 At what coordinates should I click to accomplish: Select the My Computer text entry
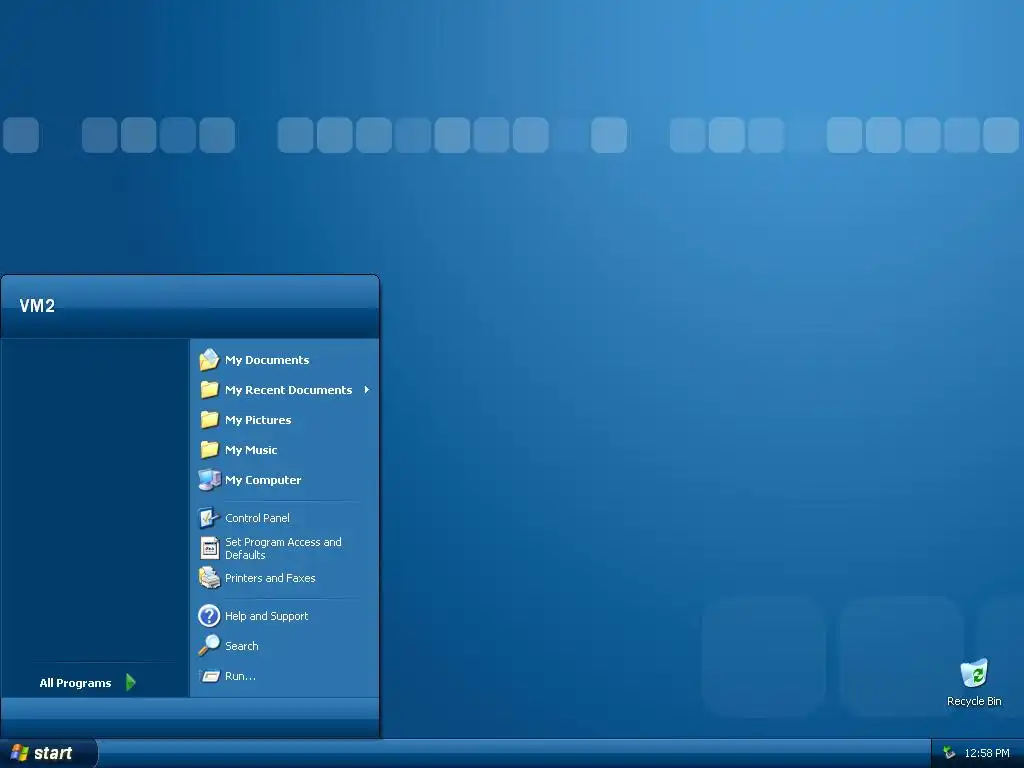pos(263,480)
